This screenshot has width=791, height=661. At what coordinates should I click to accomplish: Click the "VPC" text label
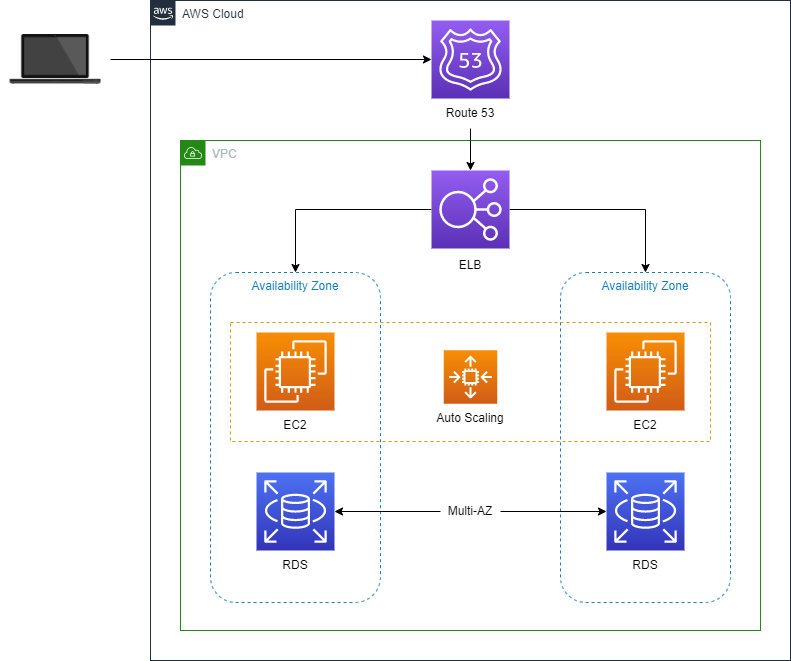pyautogui.click(x=224, y=154)
